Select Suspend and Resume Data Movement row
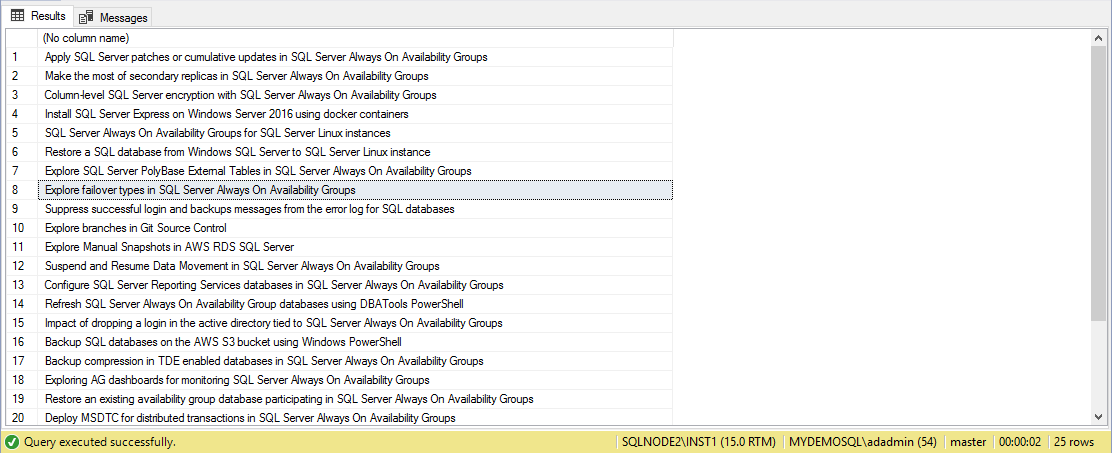 coord(355,267)
